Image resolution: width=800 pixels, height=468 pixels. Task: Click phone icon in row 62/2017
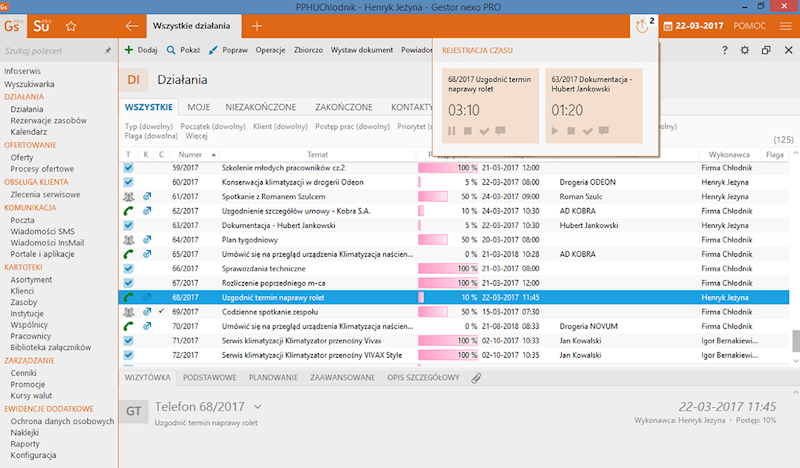click(129, 211)
